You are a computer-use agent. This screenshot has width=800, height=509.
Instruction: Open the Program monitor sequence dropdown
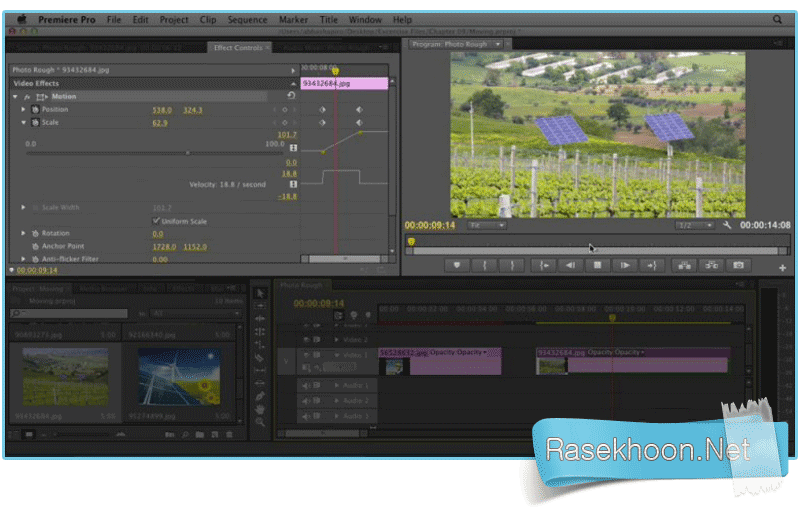(x=497, y=44)
